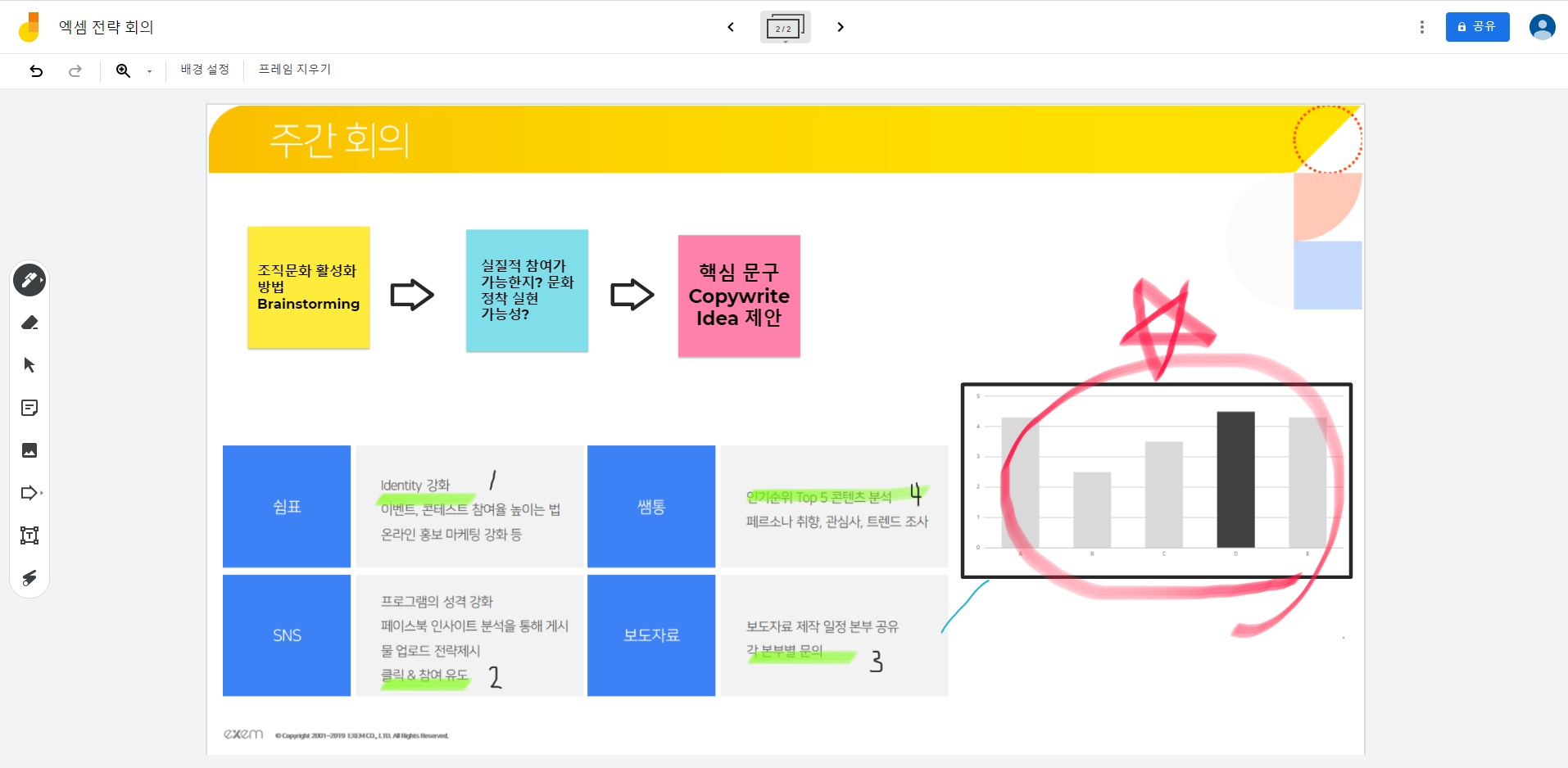This screenshot has height=768, width=1568.
Task: Clear the frame with 프레임 지우기
Action: click(293, 69)
